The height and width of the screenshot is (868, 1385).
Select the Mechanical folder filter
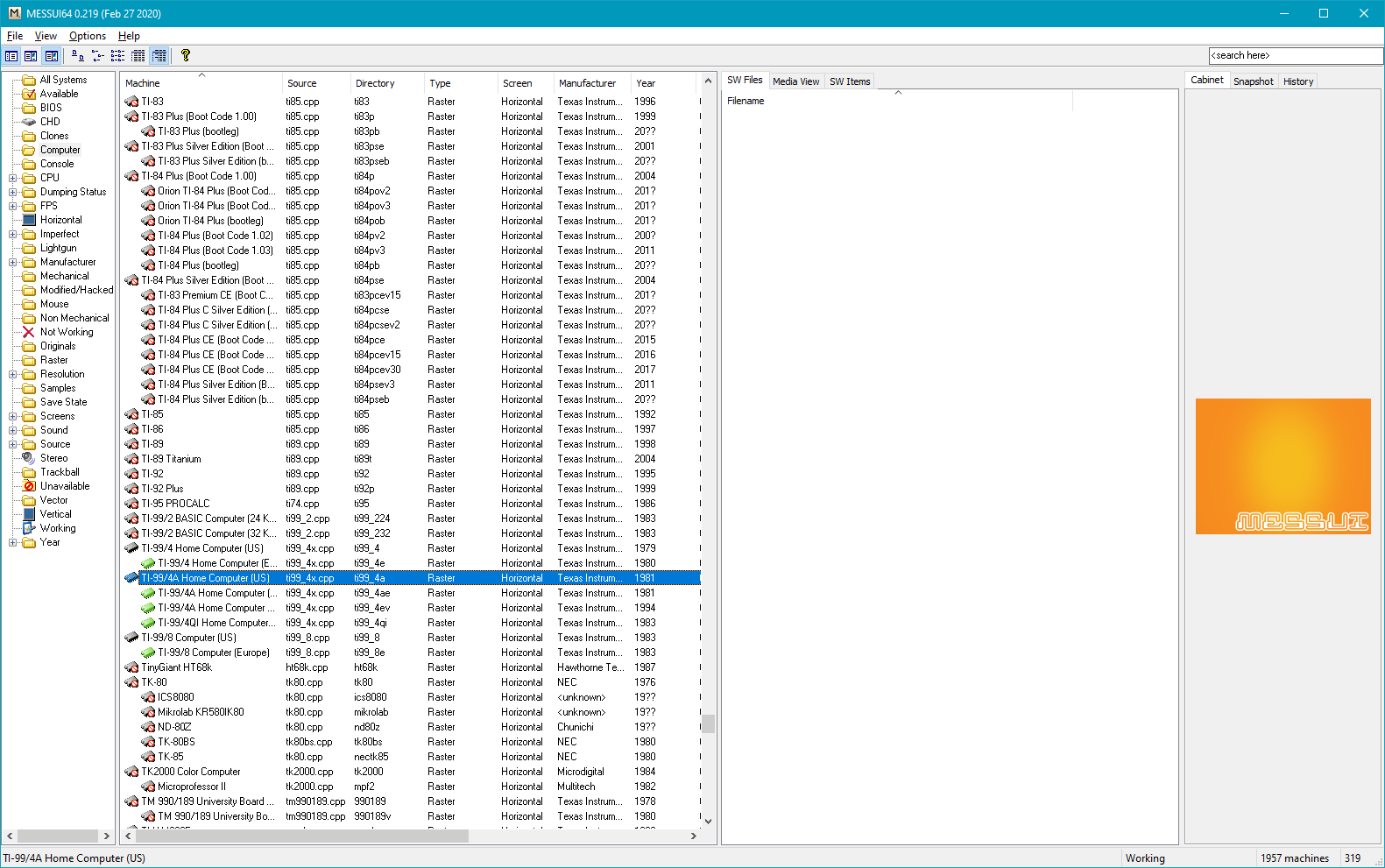pyautogui.click(x=56, y=276)
